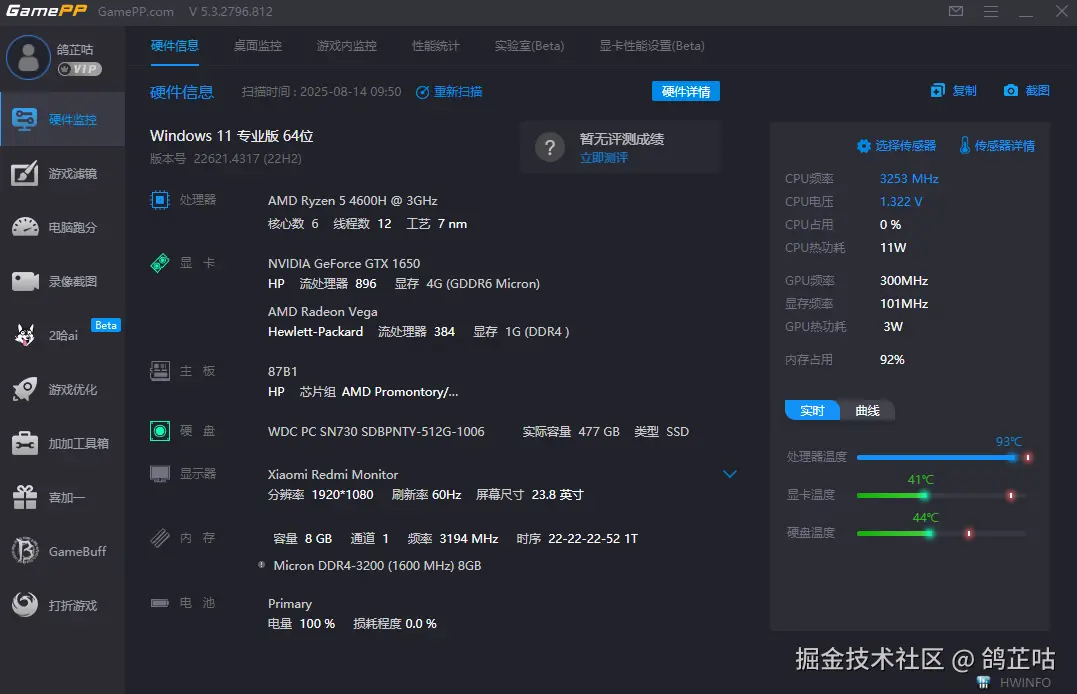Open the 2哈ai husky icon
Screen dimensions: 1077x694
pos(25,335)
